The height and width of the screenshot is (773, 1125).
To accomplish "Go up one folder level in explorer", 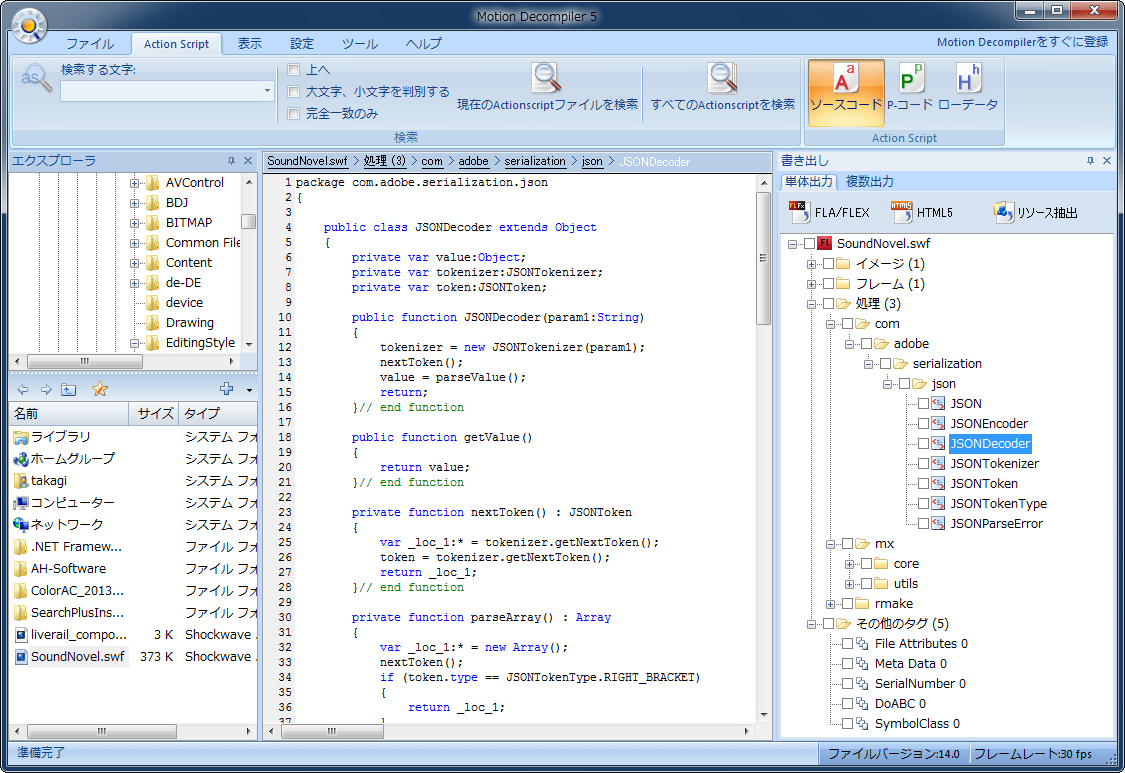I will [x=69, y=390].
